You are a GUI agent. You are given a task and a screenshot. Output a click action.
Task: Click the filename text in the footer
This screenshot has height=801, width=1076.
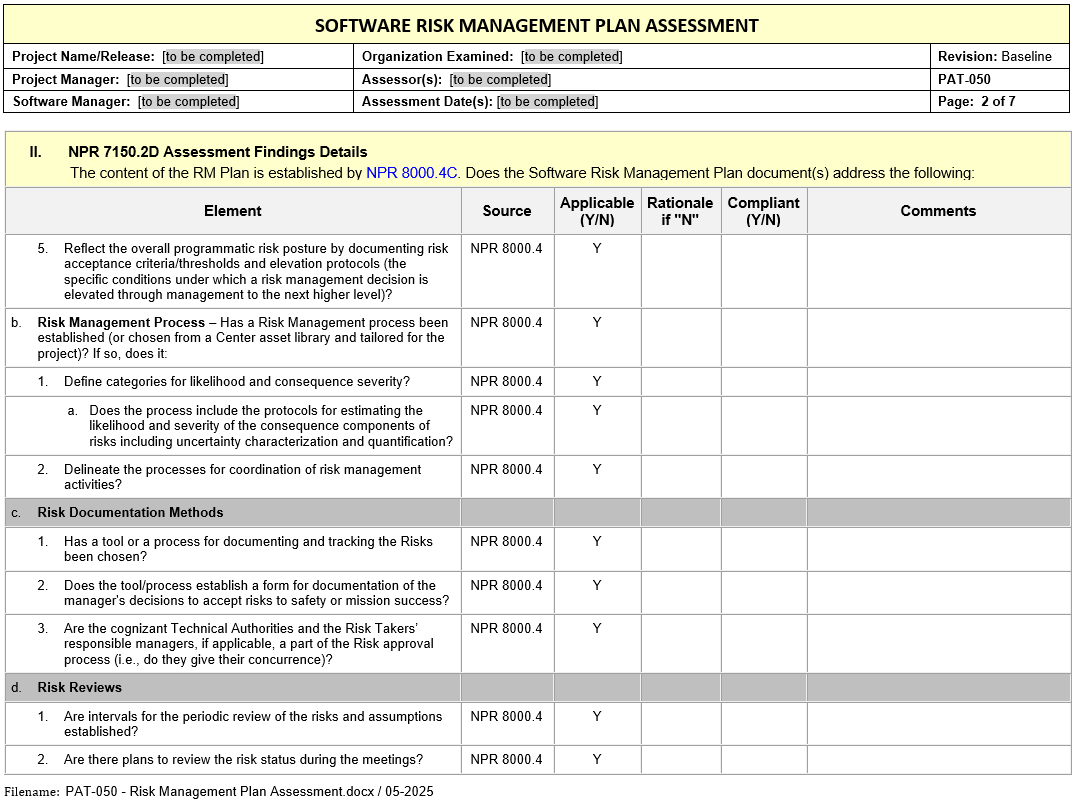click(x=249, y=791)
